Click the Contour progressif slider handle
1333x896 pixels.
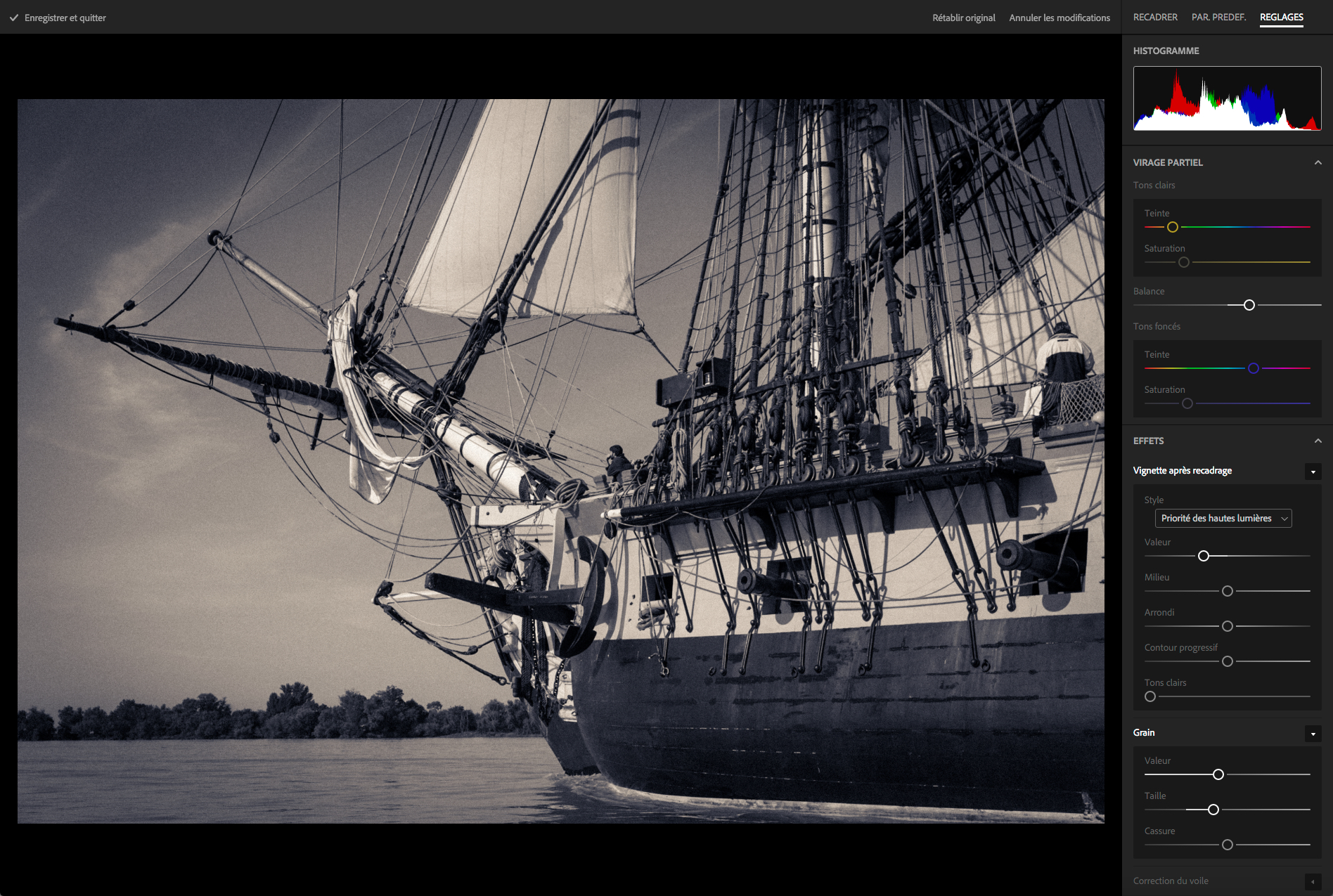pyautogui.click(x=1228, y=661)
